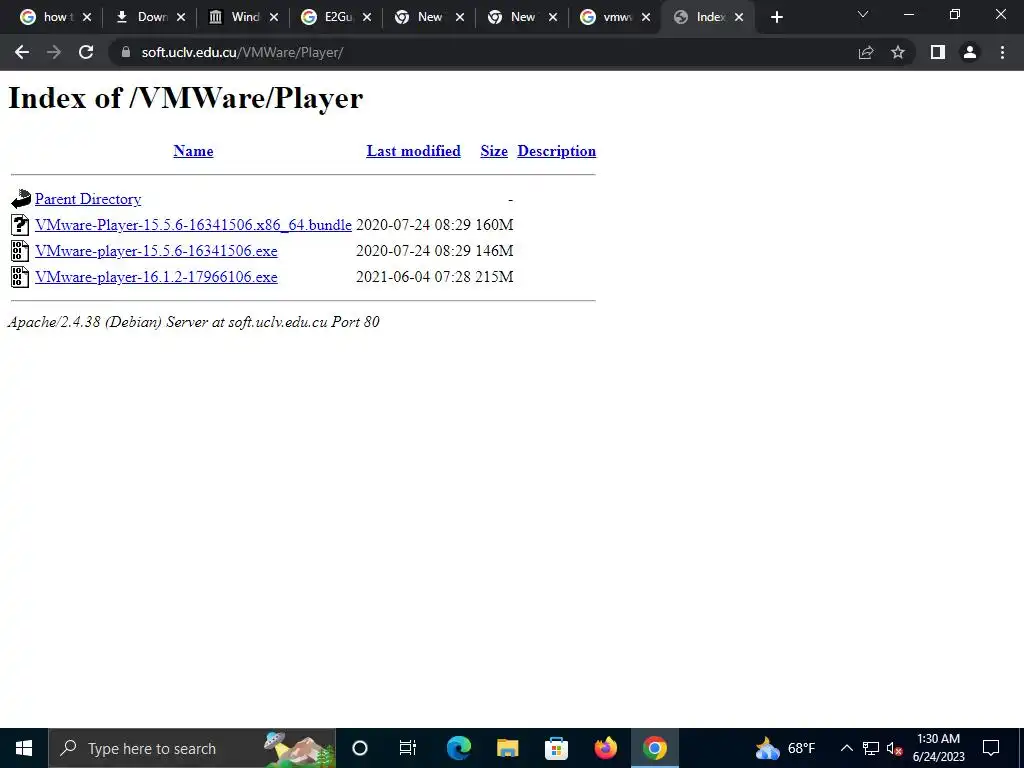Open the notification center icon

[991, 748]
